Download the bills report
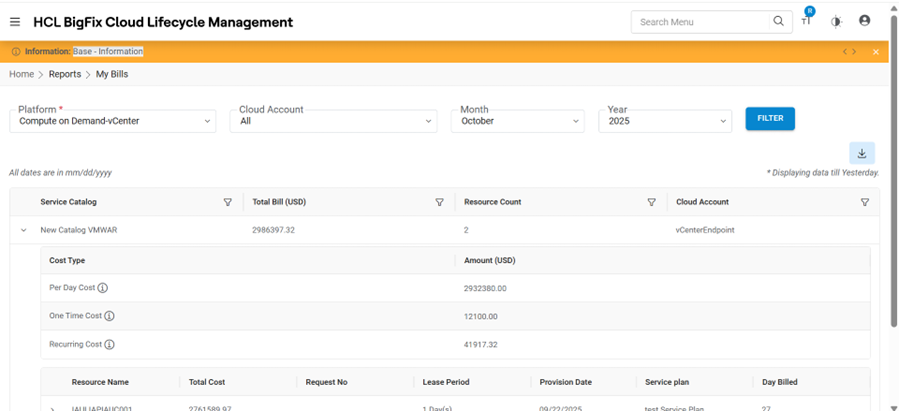 click(x=862, y=153)
